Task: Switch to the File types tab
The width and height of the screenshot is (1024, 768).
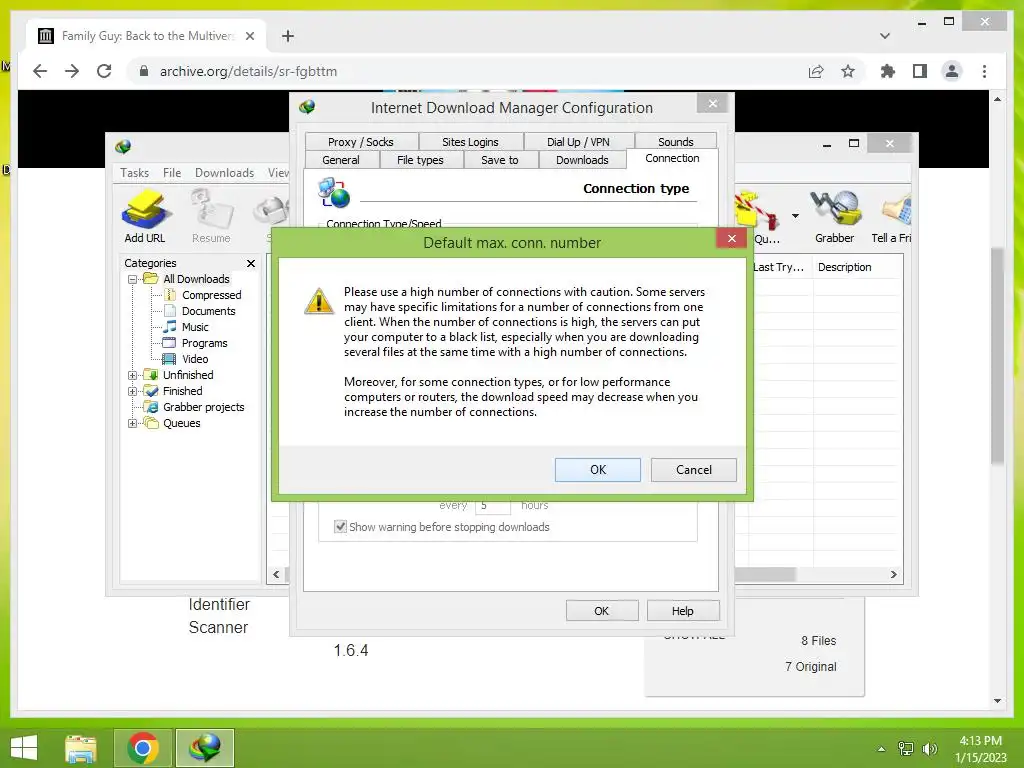Action: click(420, 160)
